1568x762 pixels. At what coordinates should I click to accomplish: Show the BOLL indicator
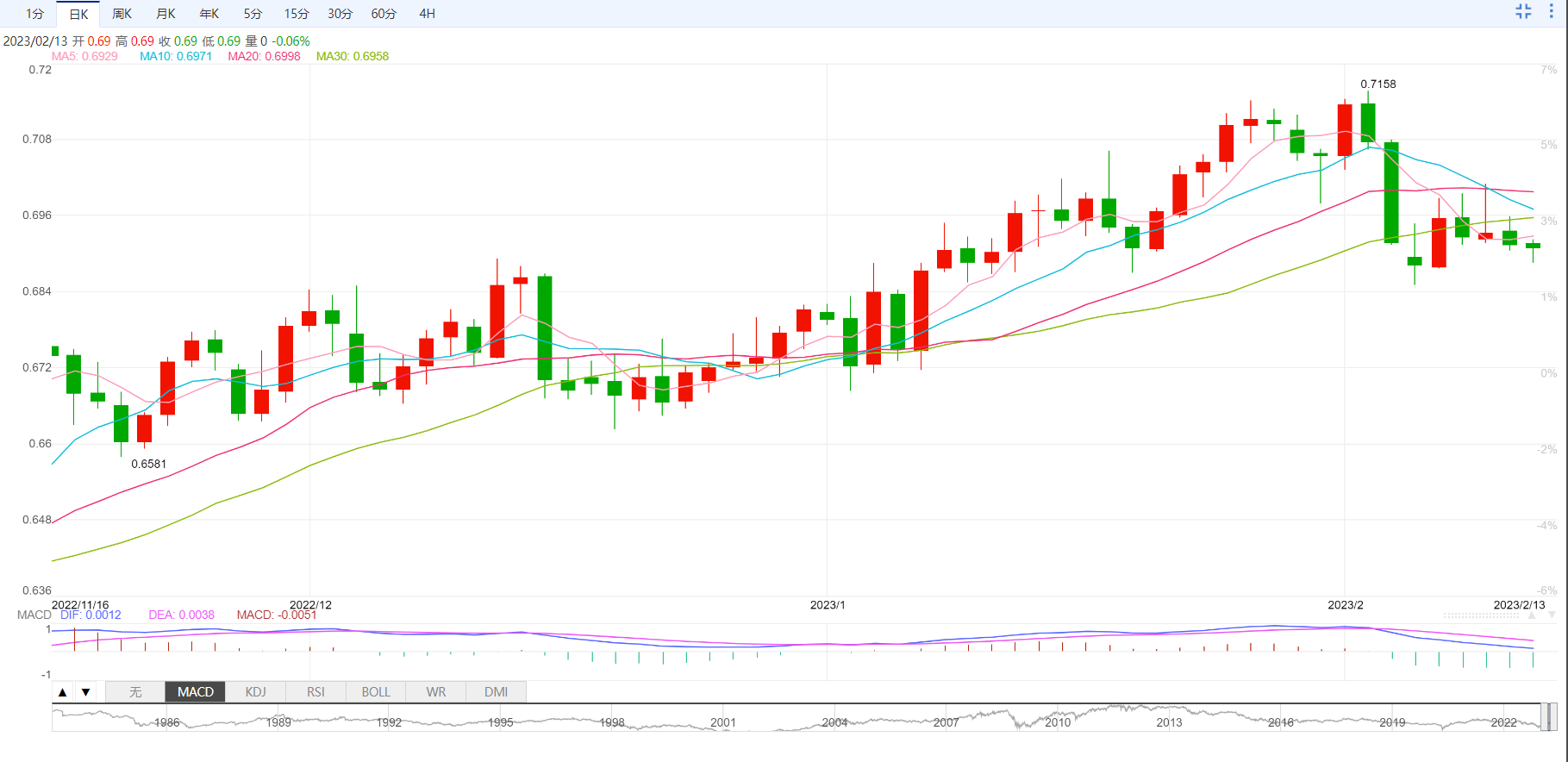tap(376, 692)
